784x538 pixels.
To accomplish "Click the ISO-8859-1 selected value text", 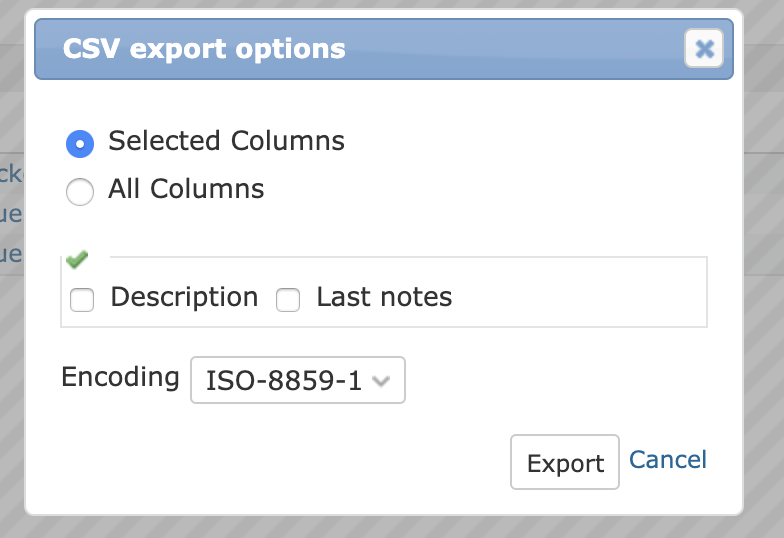I will tap(284, 381).
